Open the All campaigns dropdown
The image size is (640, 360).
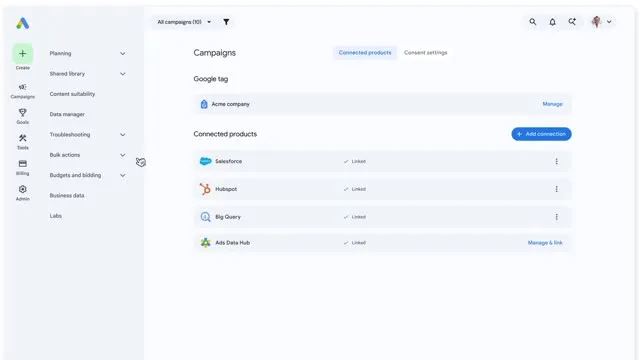(184, 22)
